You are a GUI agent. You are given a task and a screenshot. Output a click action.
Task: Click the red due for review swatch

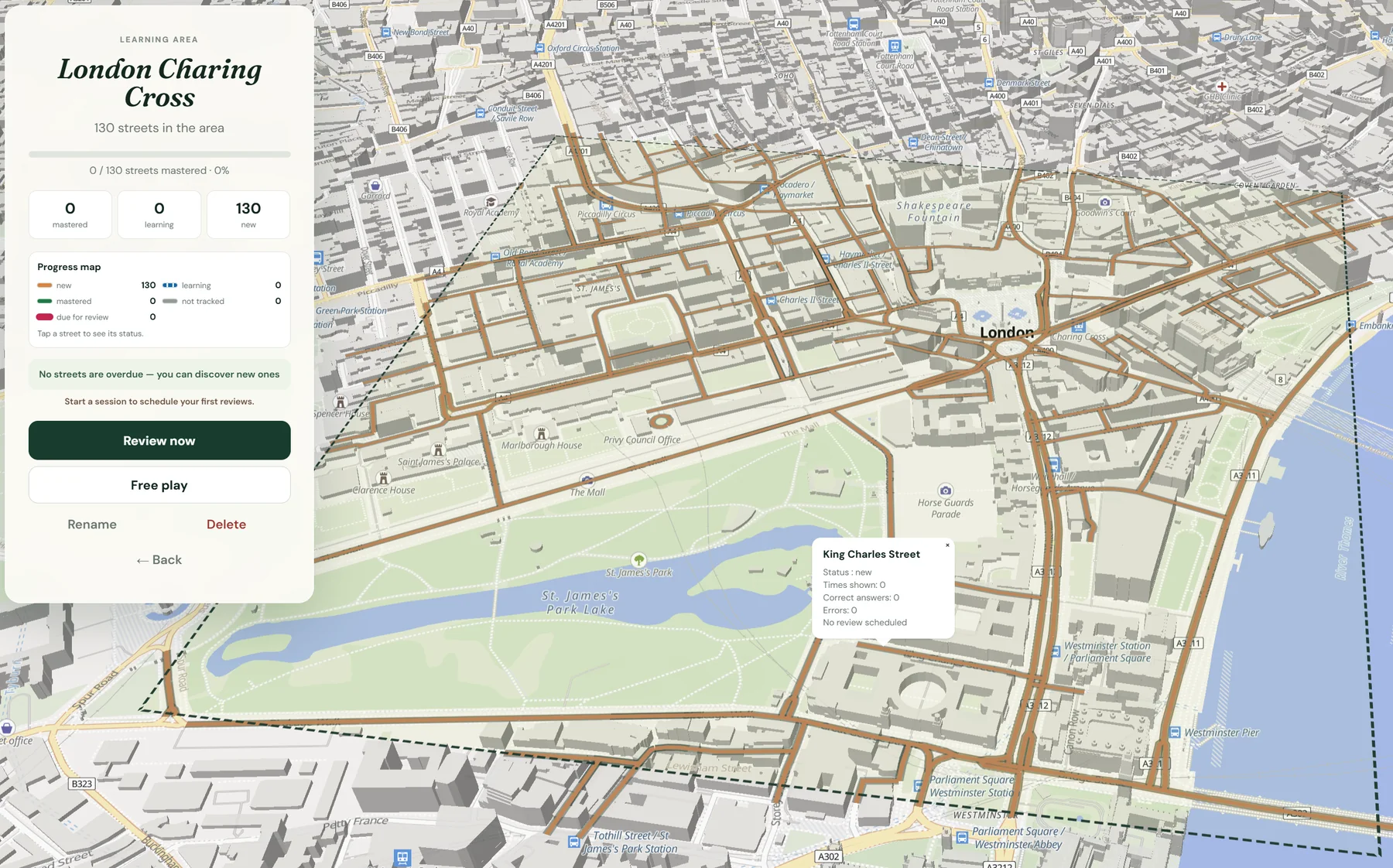click(45, 317)
